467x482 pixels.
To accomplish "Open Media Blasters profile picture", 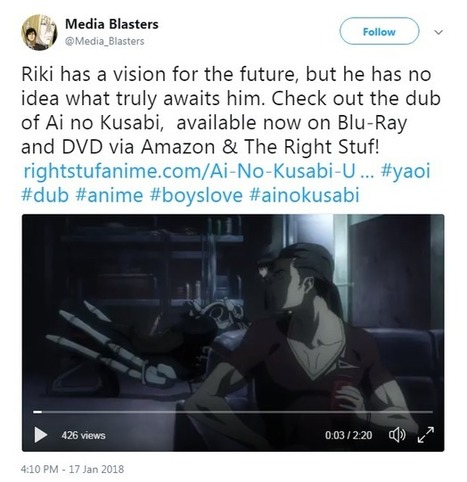I will (39, 32).
